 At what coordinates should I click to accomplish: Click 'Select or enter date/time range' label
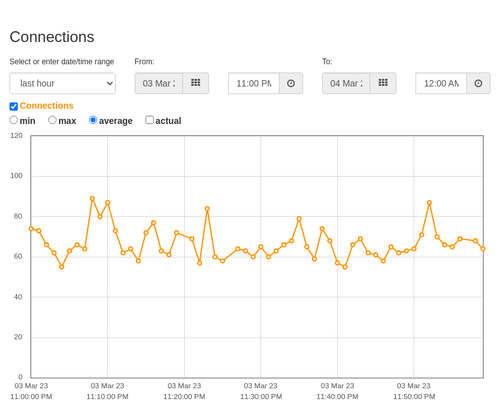tap(62, 62)
